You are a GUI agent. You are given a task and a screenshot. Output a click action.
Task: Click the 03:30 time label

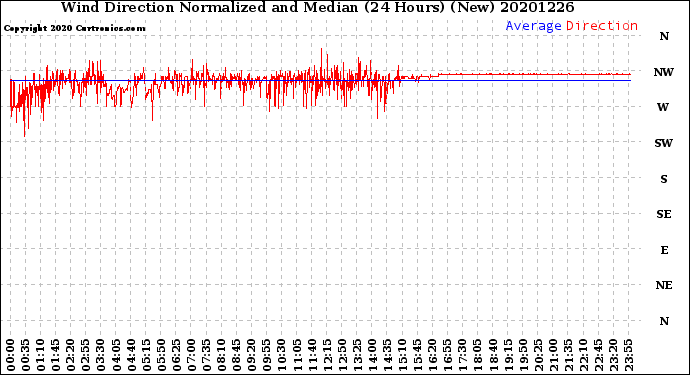[101, 355]
